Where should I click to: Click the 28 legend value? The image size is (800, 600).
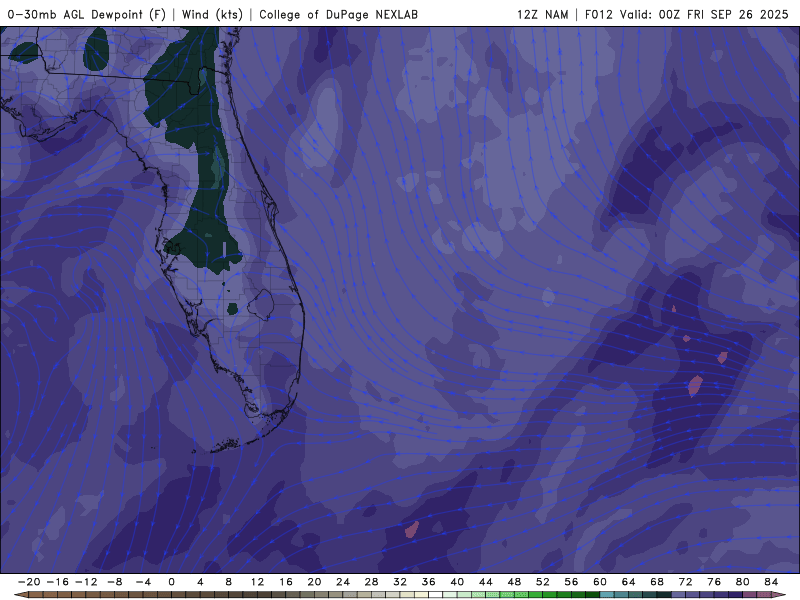[x=371, y=582]
